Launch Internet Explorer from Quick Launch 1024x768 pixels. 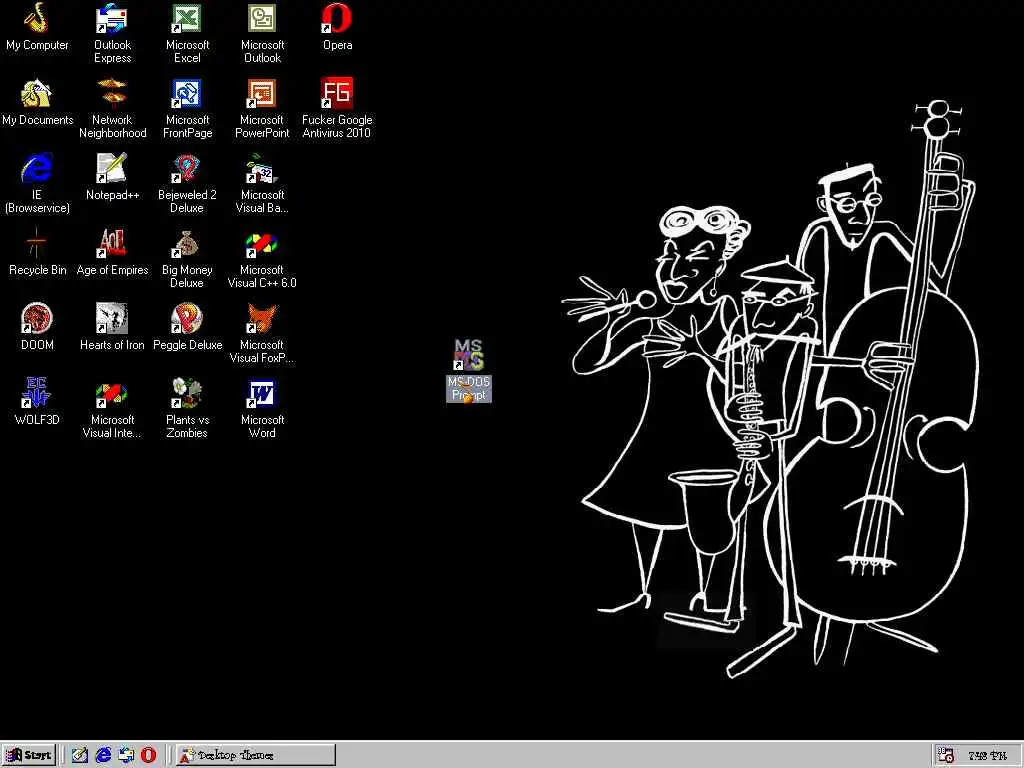pyautogui.click(x=103, y=756)
